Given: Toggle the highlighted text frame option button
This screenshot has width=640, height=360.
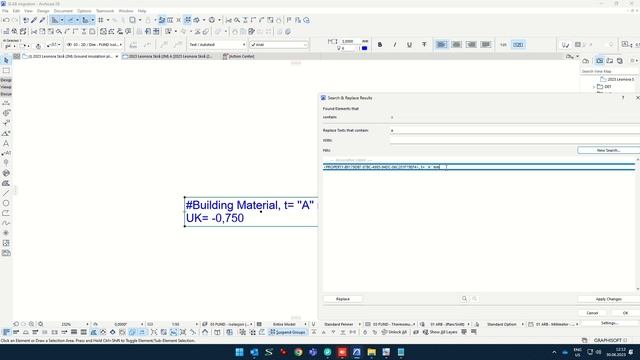Looking at the screenshot, I should (x=518, y=44).
